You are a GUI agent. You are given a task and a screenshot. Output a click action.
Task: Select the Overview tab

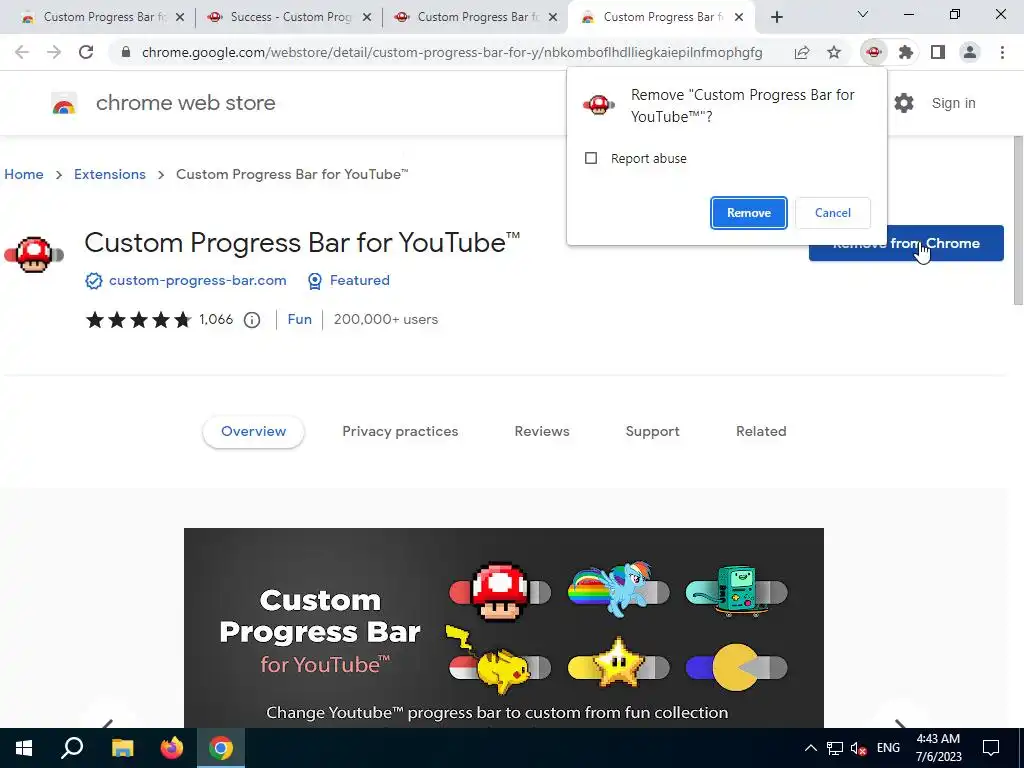(253, 431)
